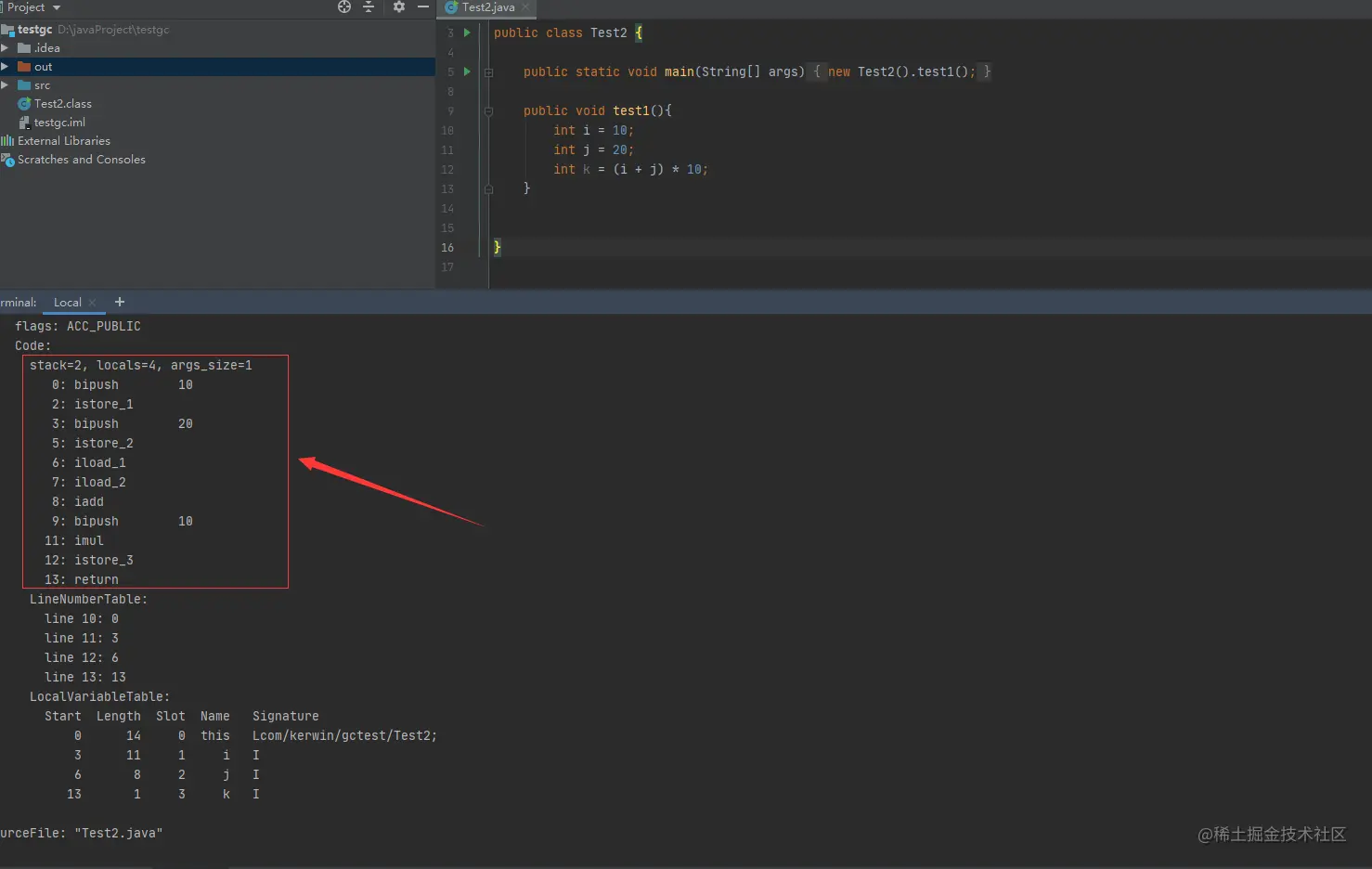Click the test1 closing fold marker on line 13
The height and width of the screenshot is (869, 1372).
(488, 188)
